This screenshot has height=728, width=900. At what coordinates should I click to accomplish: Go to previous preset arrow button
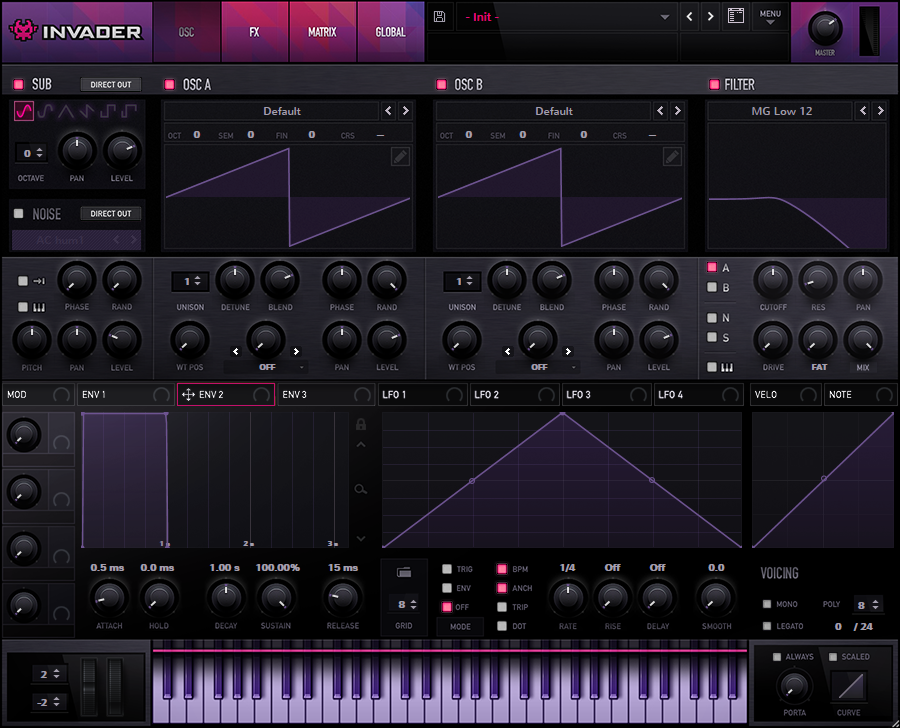click(x=689, y=17)
